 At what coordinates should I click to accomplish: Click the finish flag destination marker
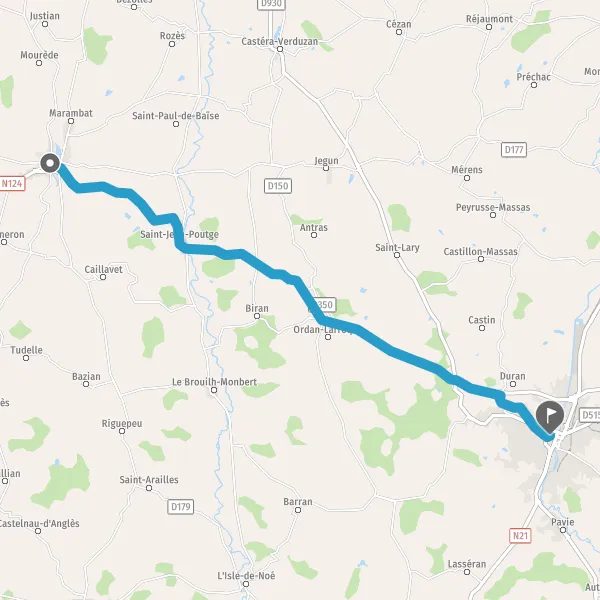coord(550,418)
